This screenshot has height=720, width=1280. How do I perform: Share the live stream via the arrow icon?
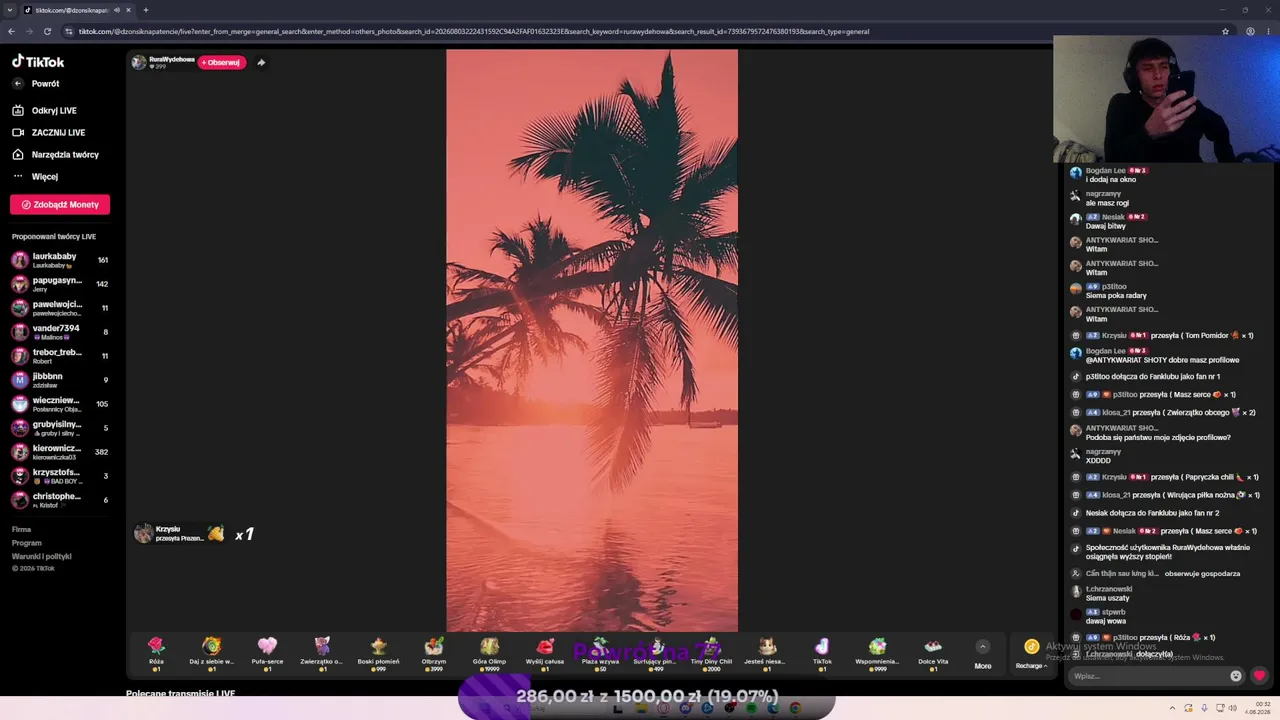click(261, 63)
